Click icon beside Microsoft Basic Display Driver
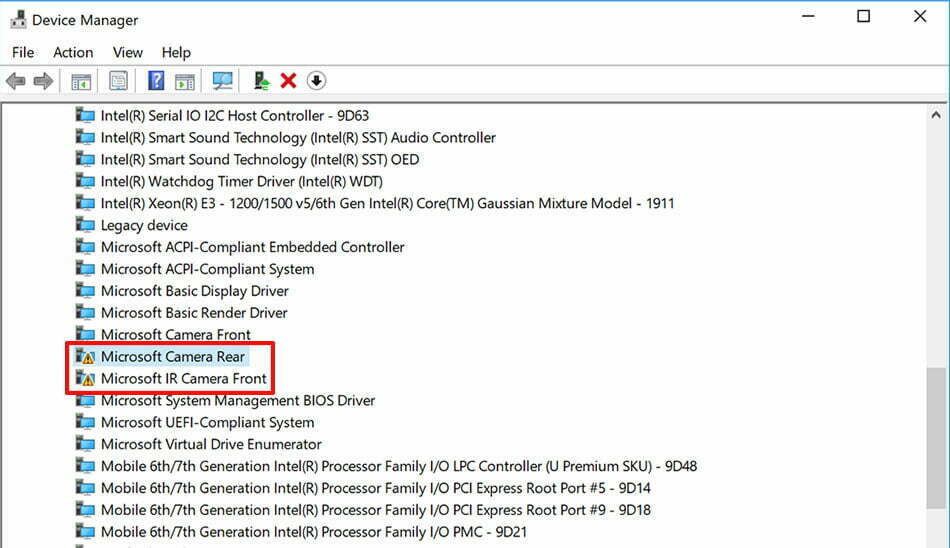 [x=85, y=290]
